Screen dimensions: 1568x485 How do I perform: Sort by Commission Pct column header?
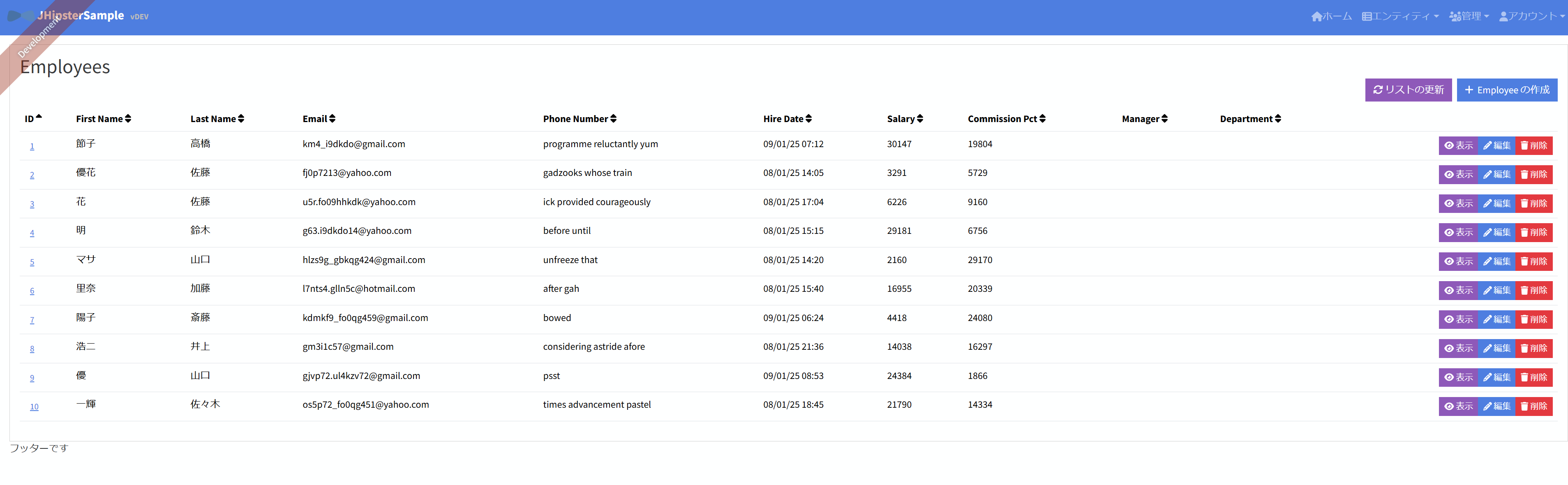point(1006,119)
